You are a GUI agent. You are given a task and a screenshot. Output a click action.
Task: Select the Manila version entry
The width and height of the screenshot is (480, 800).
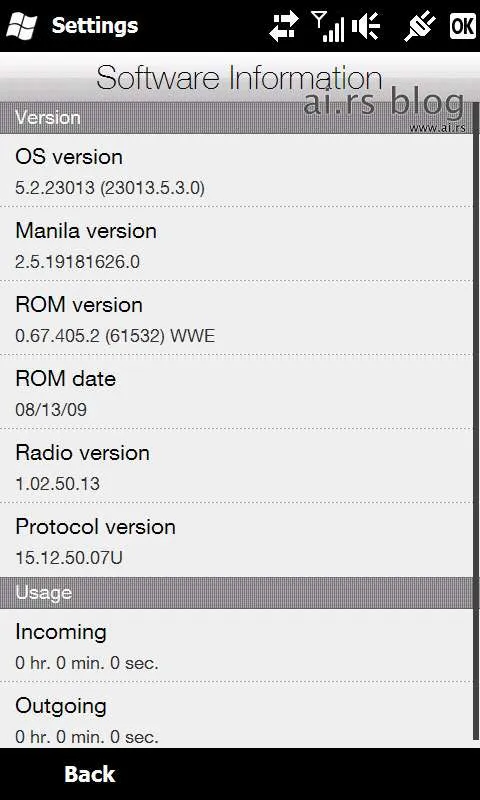[236, 244]
